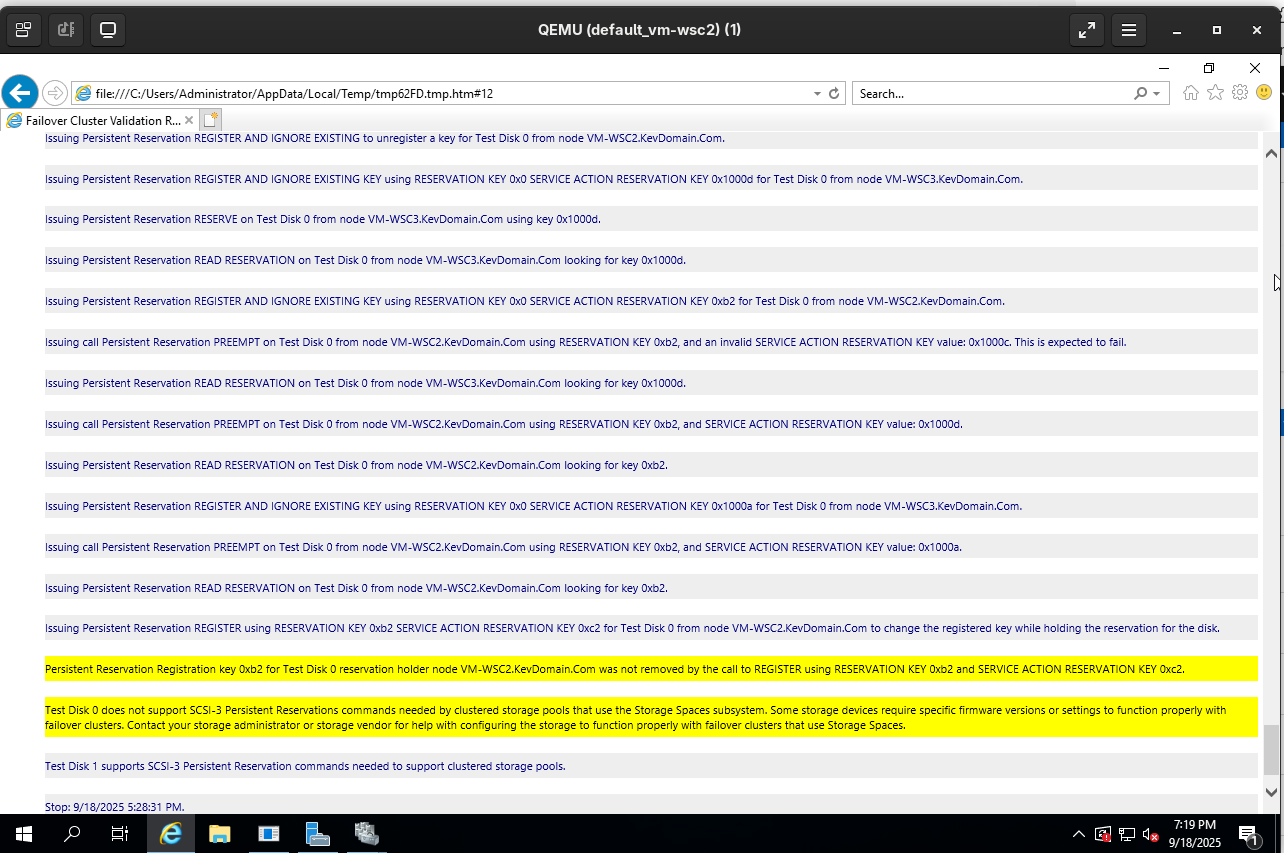The width and height of the screenshot is (1284, 853).
Task: Click the PREEMPT line with key value 0x1000a
Action: [651, 547]
